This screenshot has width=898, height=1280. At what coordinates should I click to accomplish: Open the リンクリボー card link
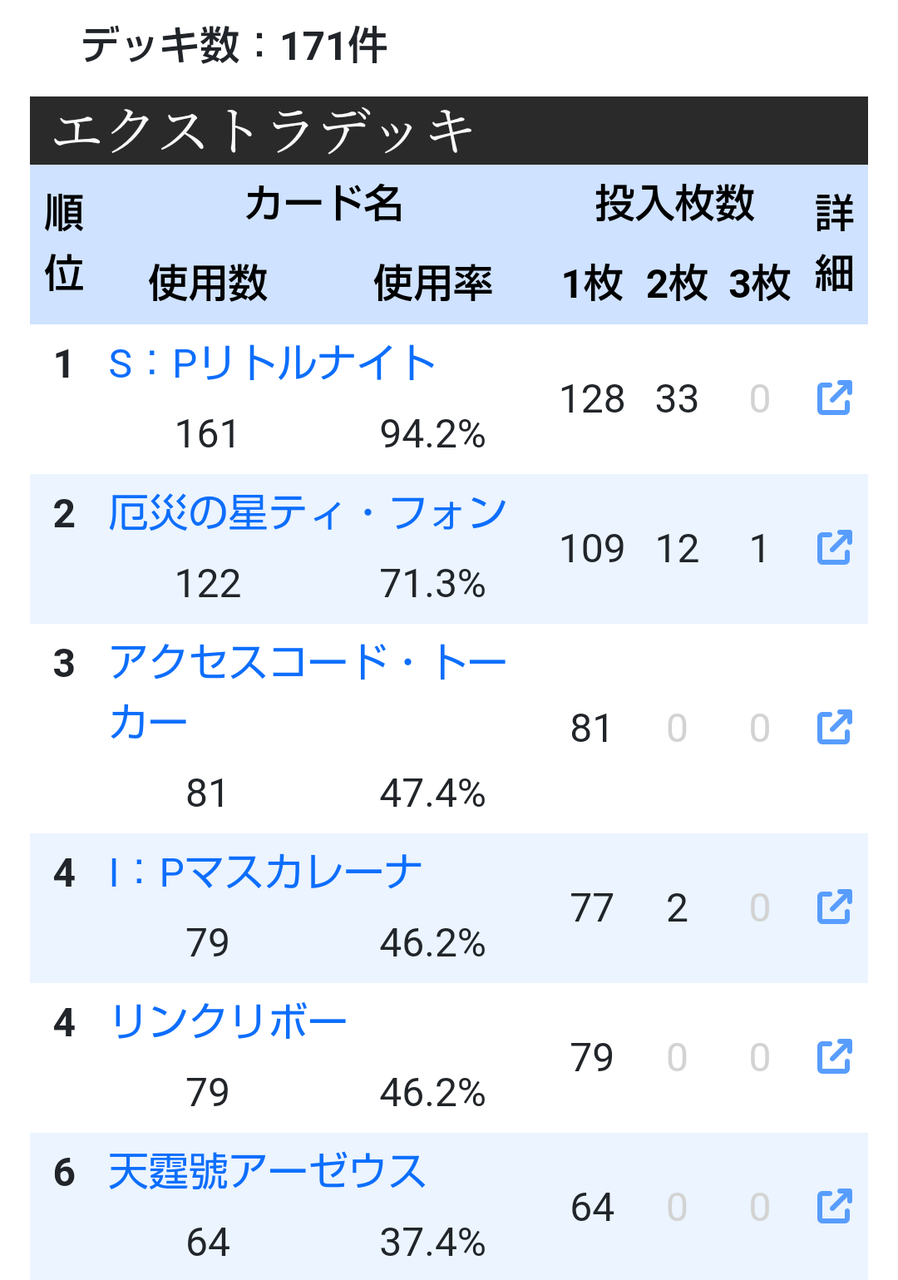[228, 1022]
